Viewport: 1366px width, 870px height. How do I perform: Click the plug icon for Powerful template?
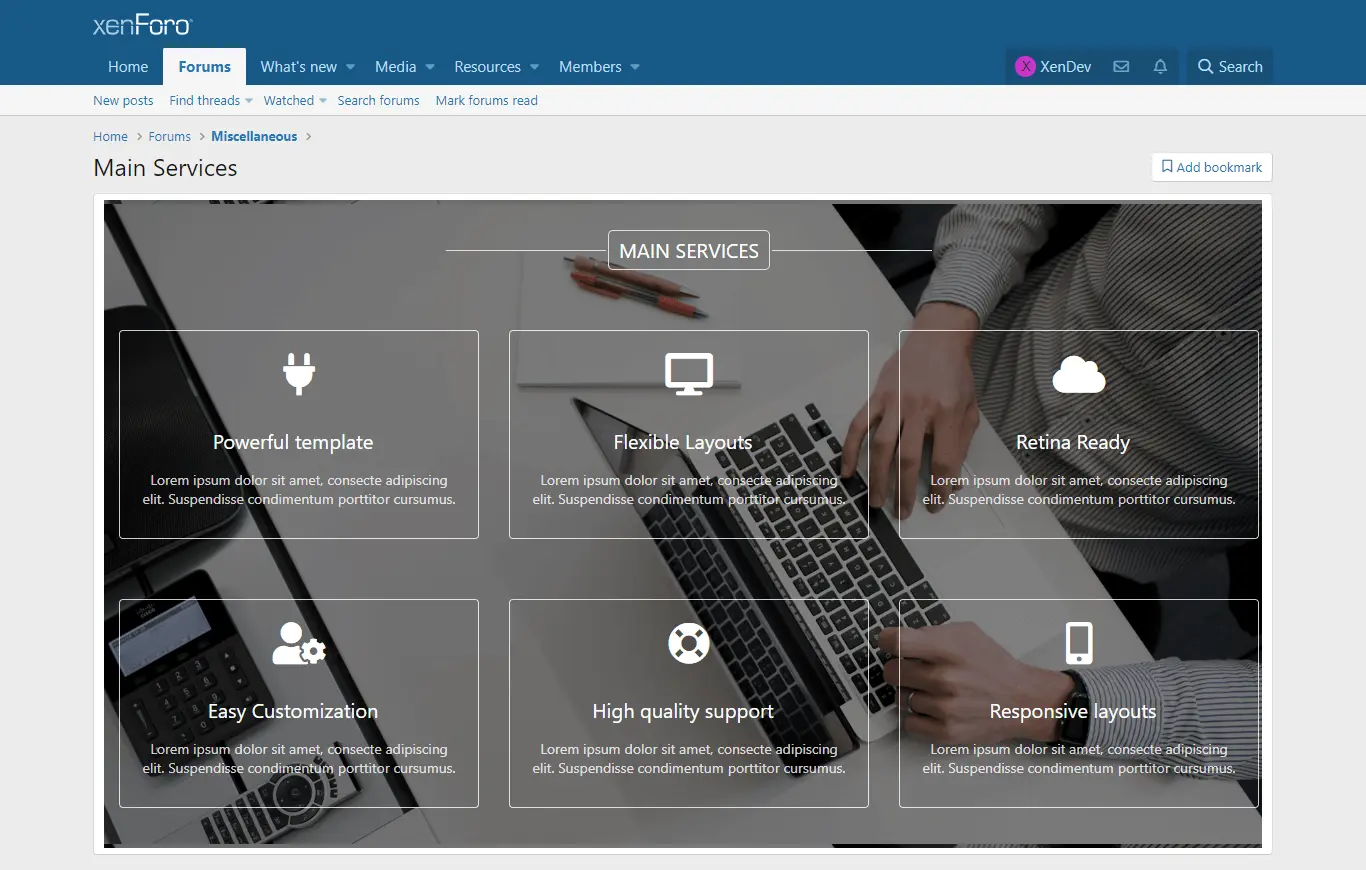(x=299, y=374)
